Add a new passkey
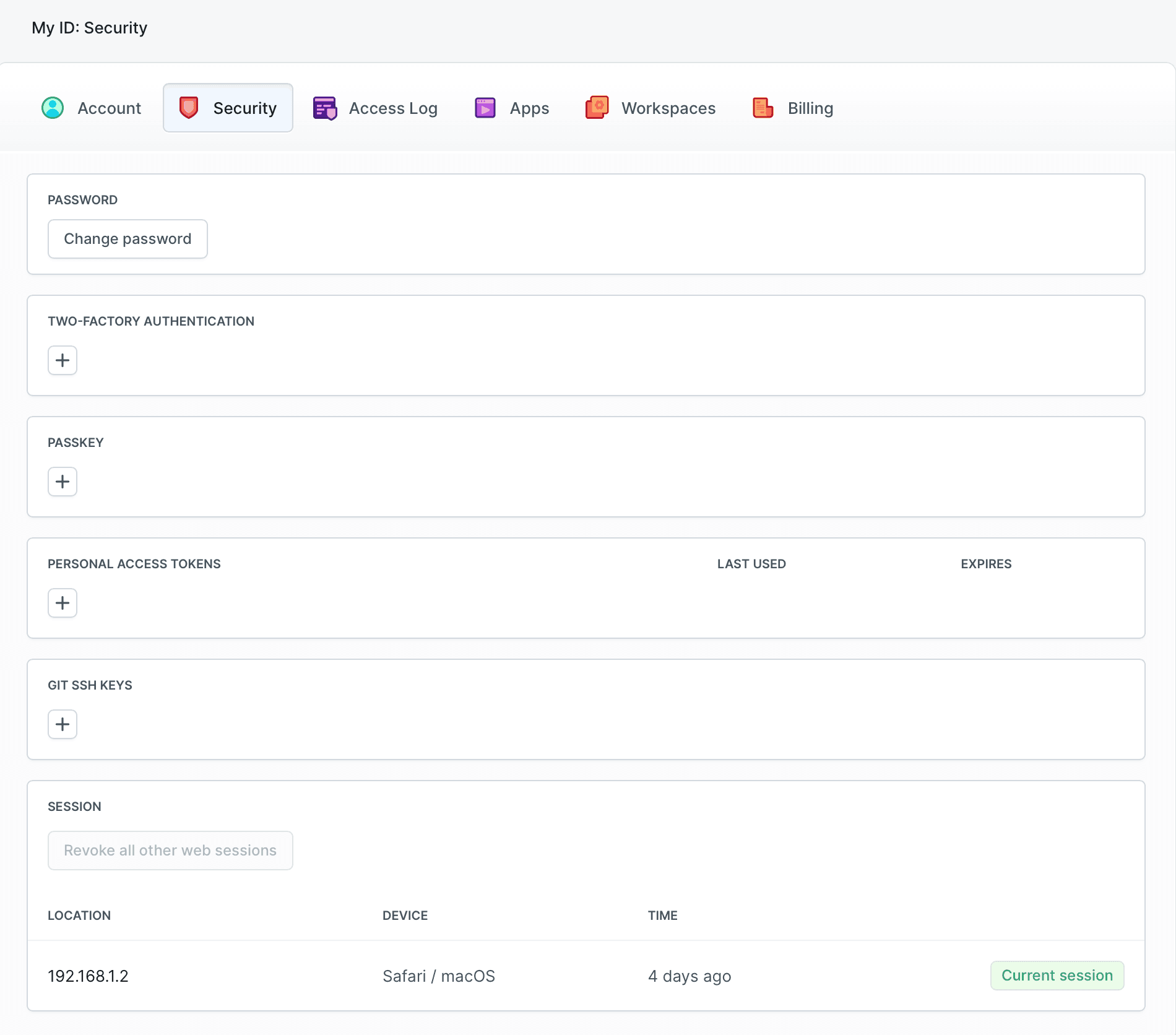This screenshot has width=1176, height=1035. (62, 481)
